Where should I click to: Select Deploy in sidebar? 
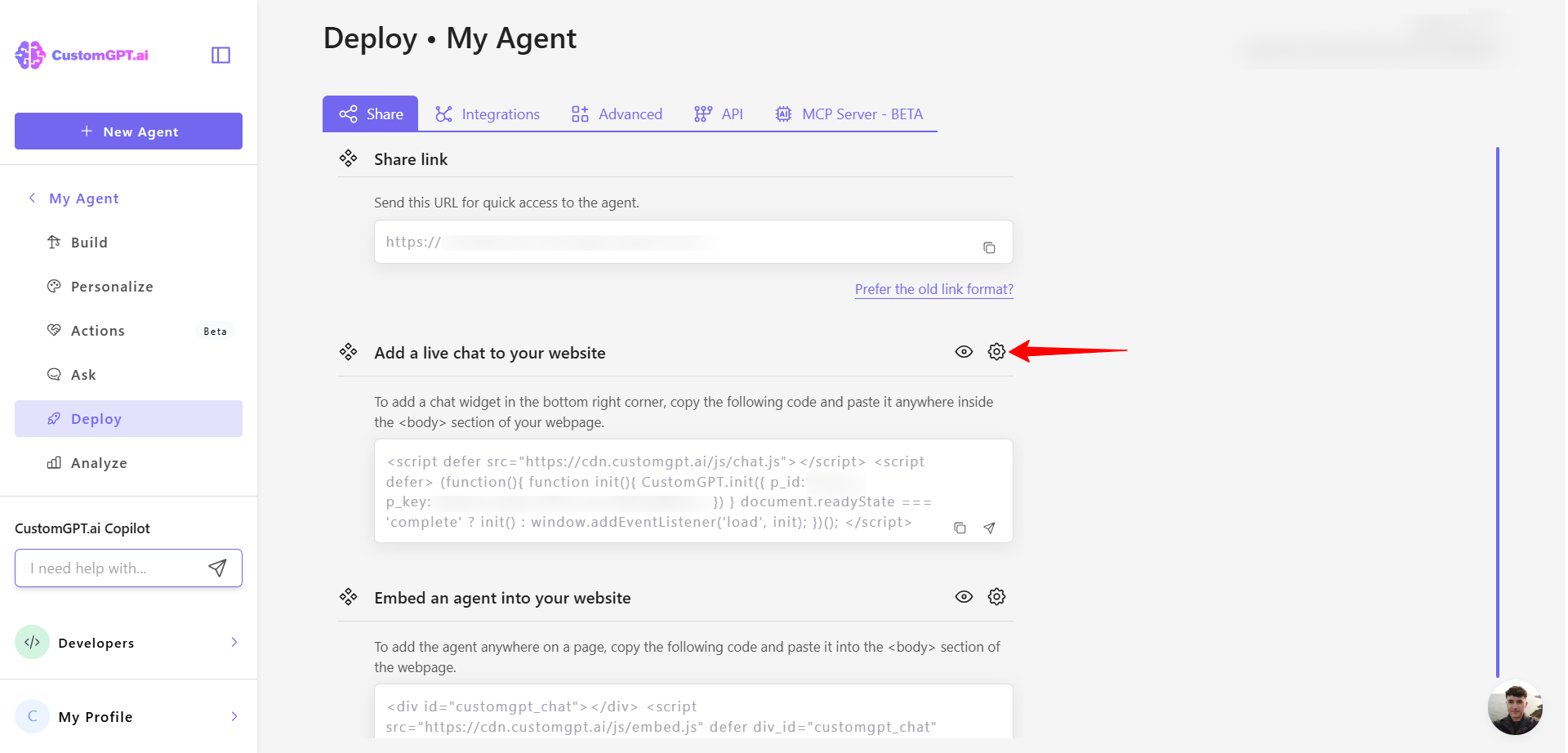coord(128,419)
